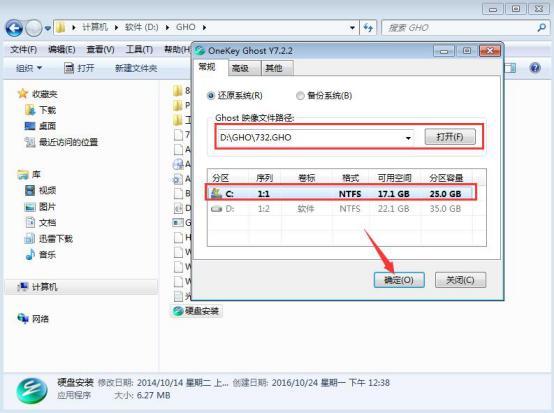This screenshot has height=413, width=554.
Task: Close the OneKey Ghost window with red X
Action: click(490, 51)
